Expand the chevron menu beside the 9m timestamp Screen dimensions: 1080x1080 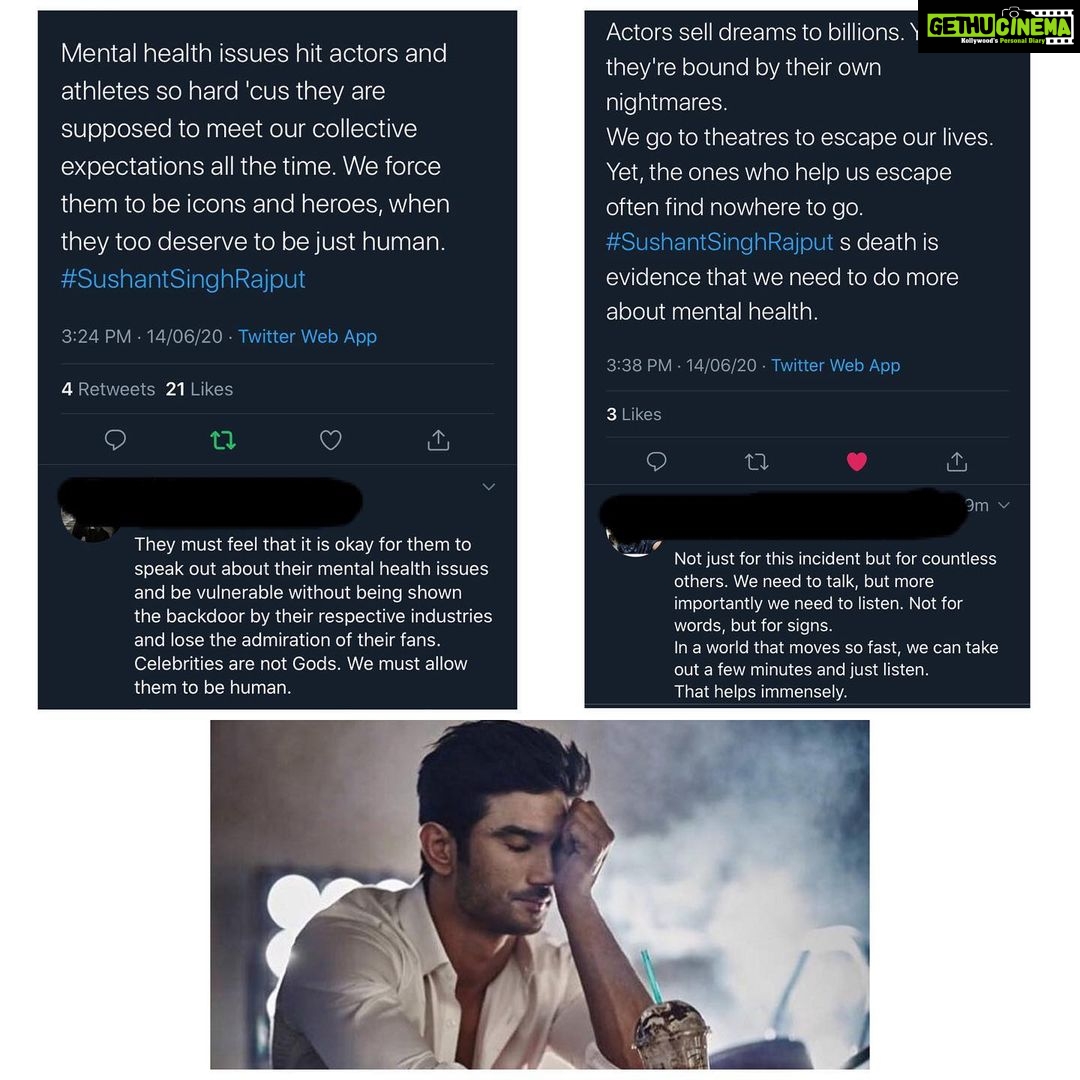pyautogui.click(x=1004, y=505)
